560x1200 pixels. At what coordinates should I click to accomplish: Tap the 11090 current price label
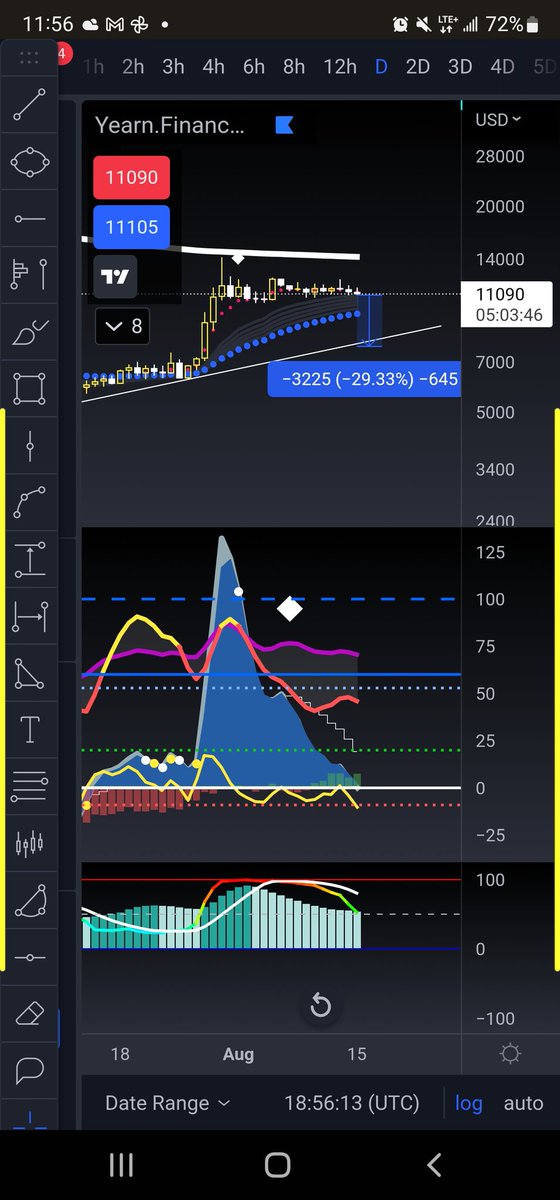point(509,305)
